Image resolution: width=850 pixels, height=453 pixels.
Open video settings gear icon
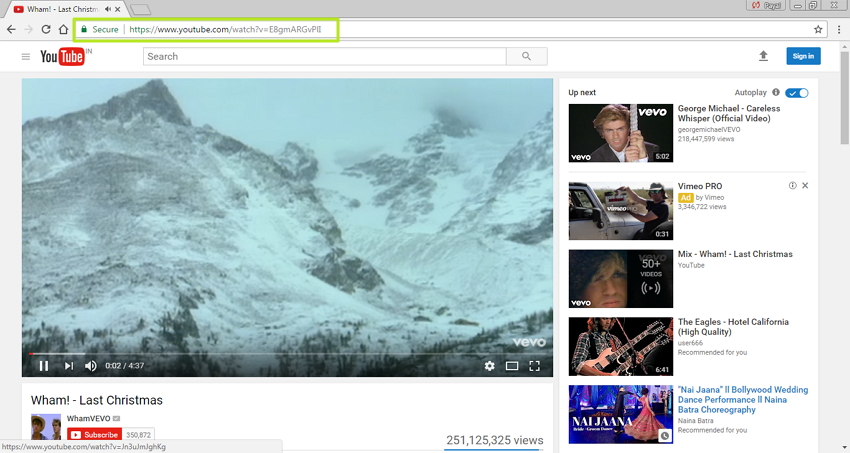pos(489,366)
